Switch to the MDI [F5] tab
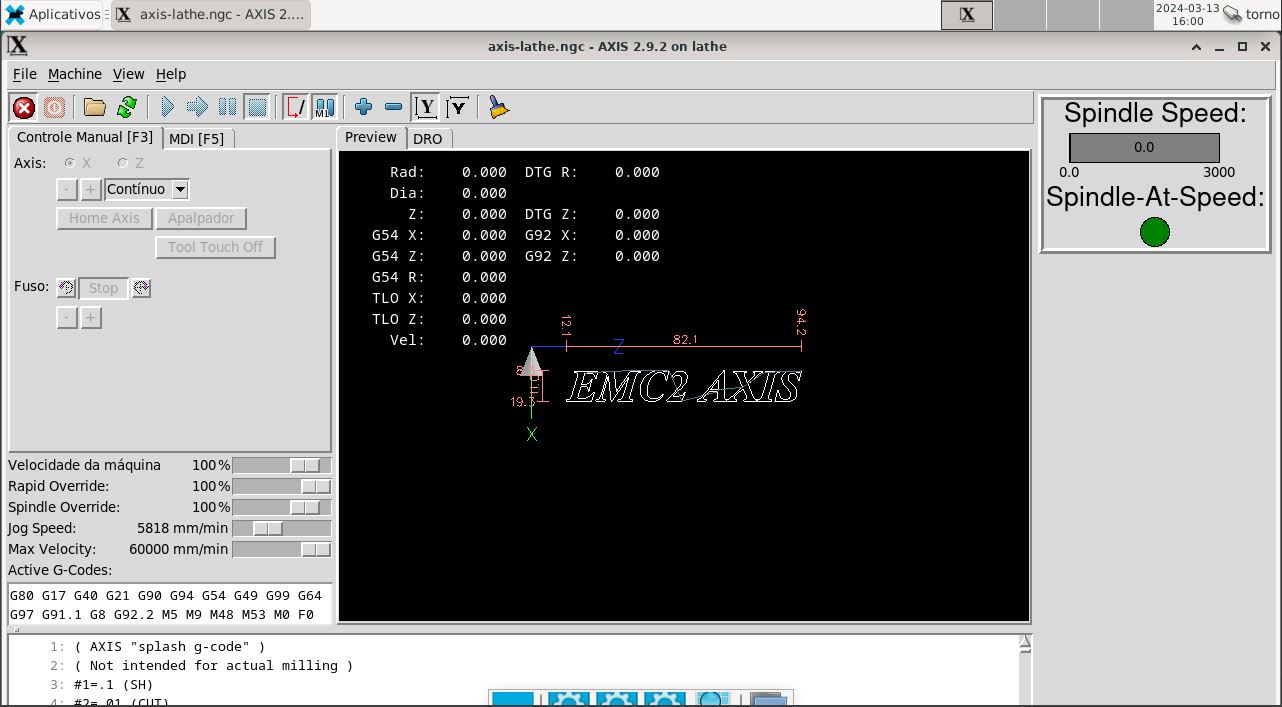This screenshot has width=1282, height=707. pos(197,138)
